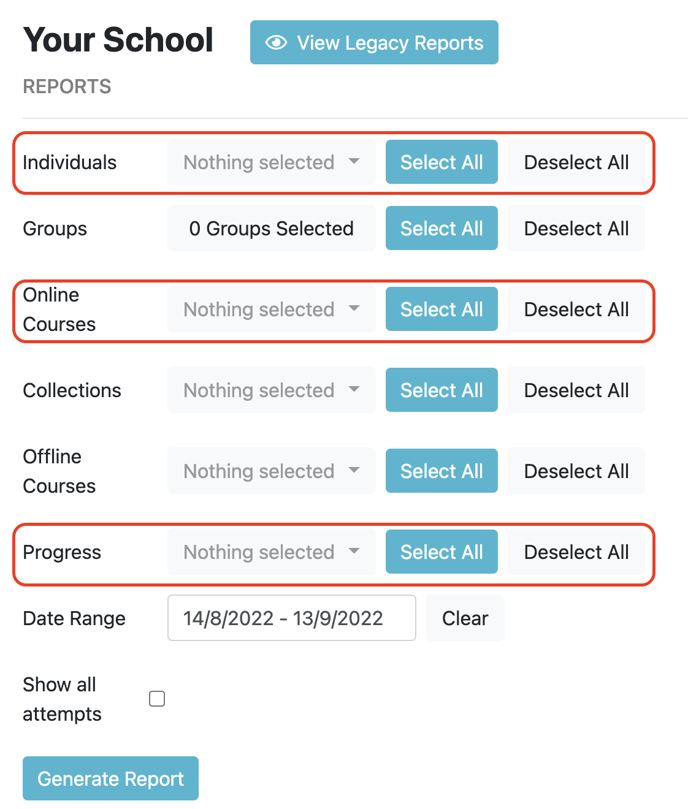
Task: Open the 0 Groups Selected picker
Action: 271,228
